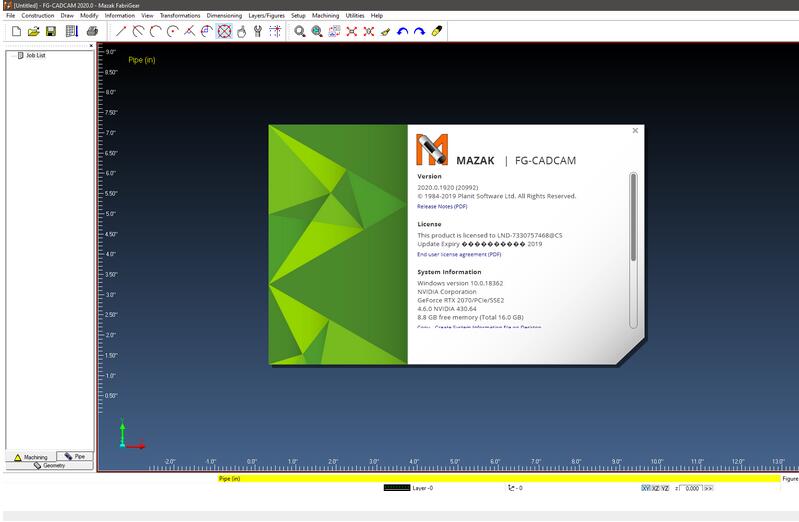Open the Machining menu

point(325,16)
